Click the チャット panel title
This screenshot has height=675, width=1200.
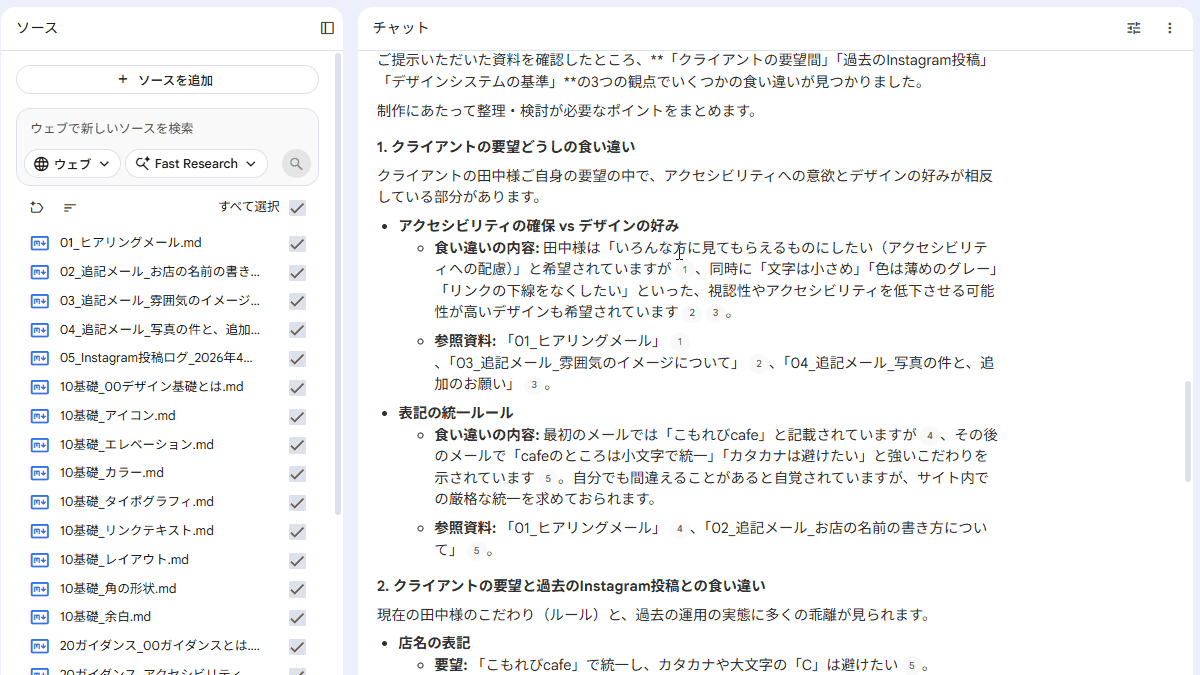401,28
